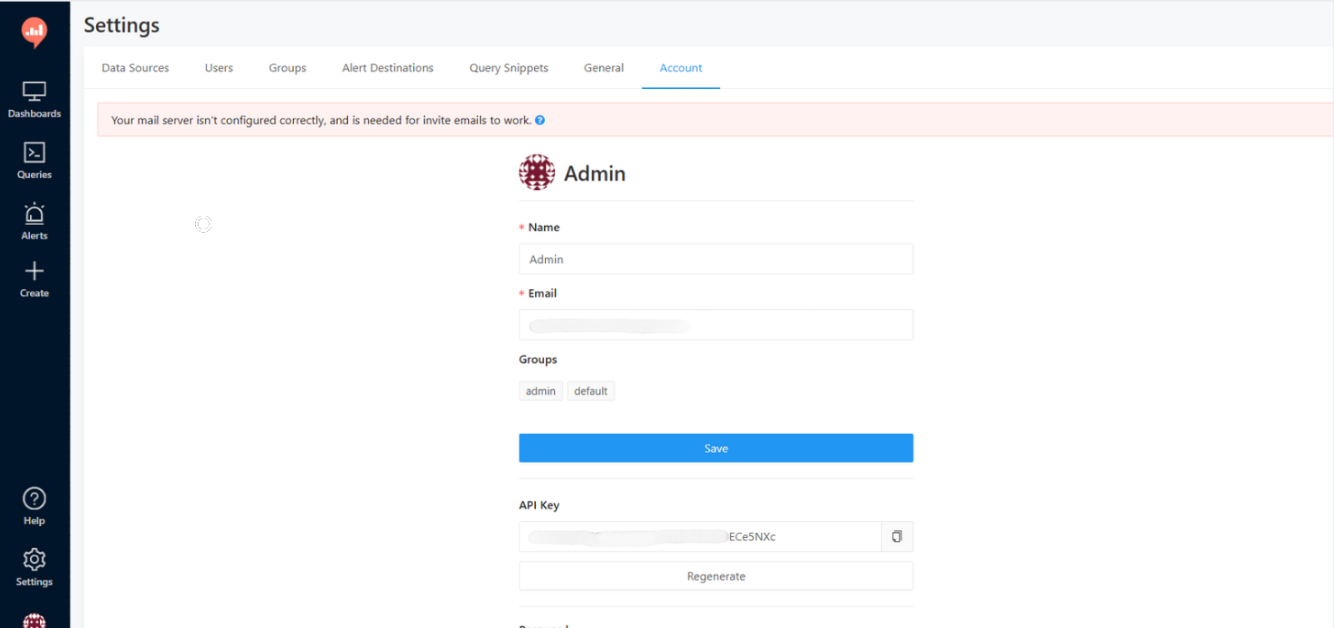The width and height of the screenshot is (1334, 628).
Task: Switch to the General tab
Action: point(603,67)
